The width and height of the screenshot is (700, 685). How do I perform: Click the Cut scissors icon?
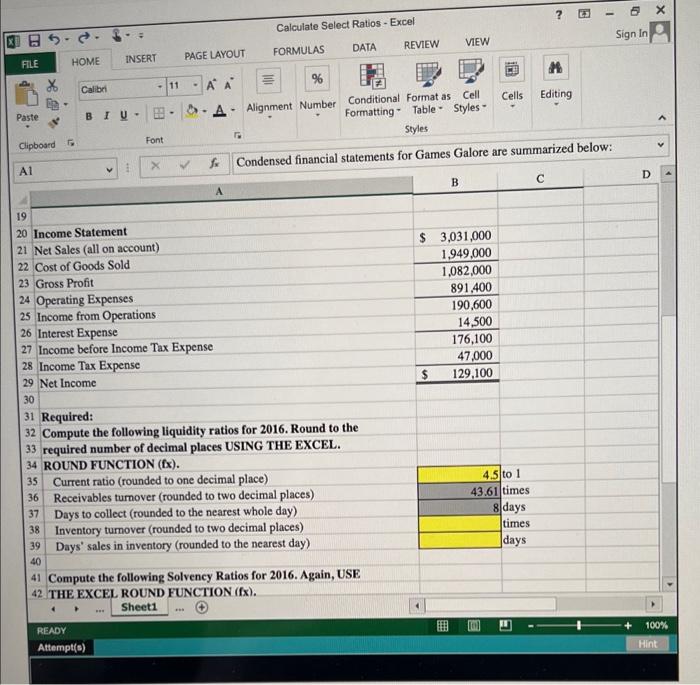coord(53,85)
